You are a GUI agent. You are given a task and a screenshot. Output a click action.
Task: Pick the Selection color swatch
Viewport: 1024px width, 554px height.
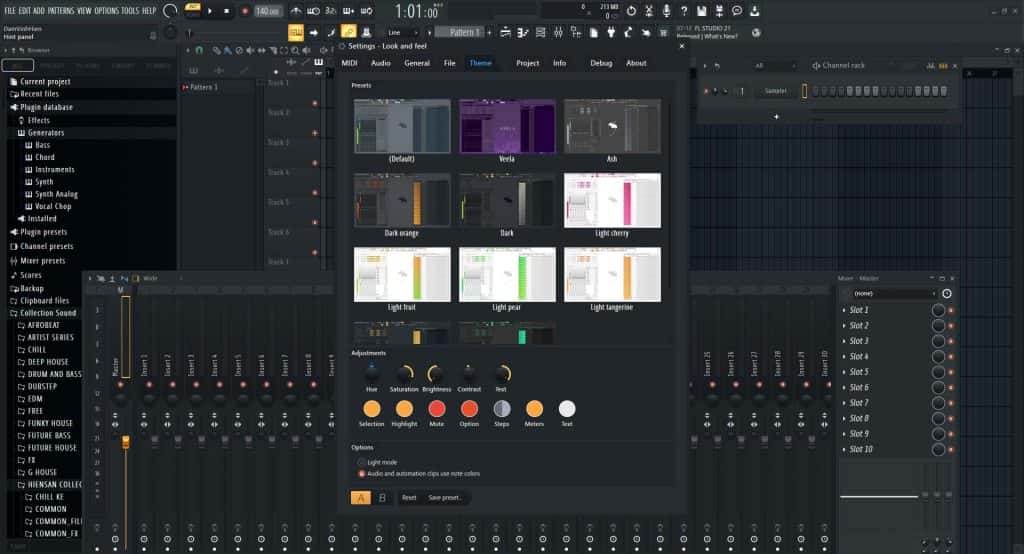coord(372,409)
